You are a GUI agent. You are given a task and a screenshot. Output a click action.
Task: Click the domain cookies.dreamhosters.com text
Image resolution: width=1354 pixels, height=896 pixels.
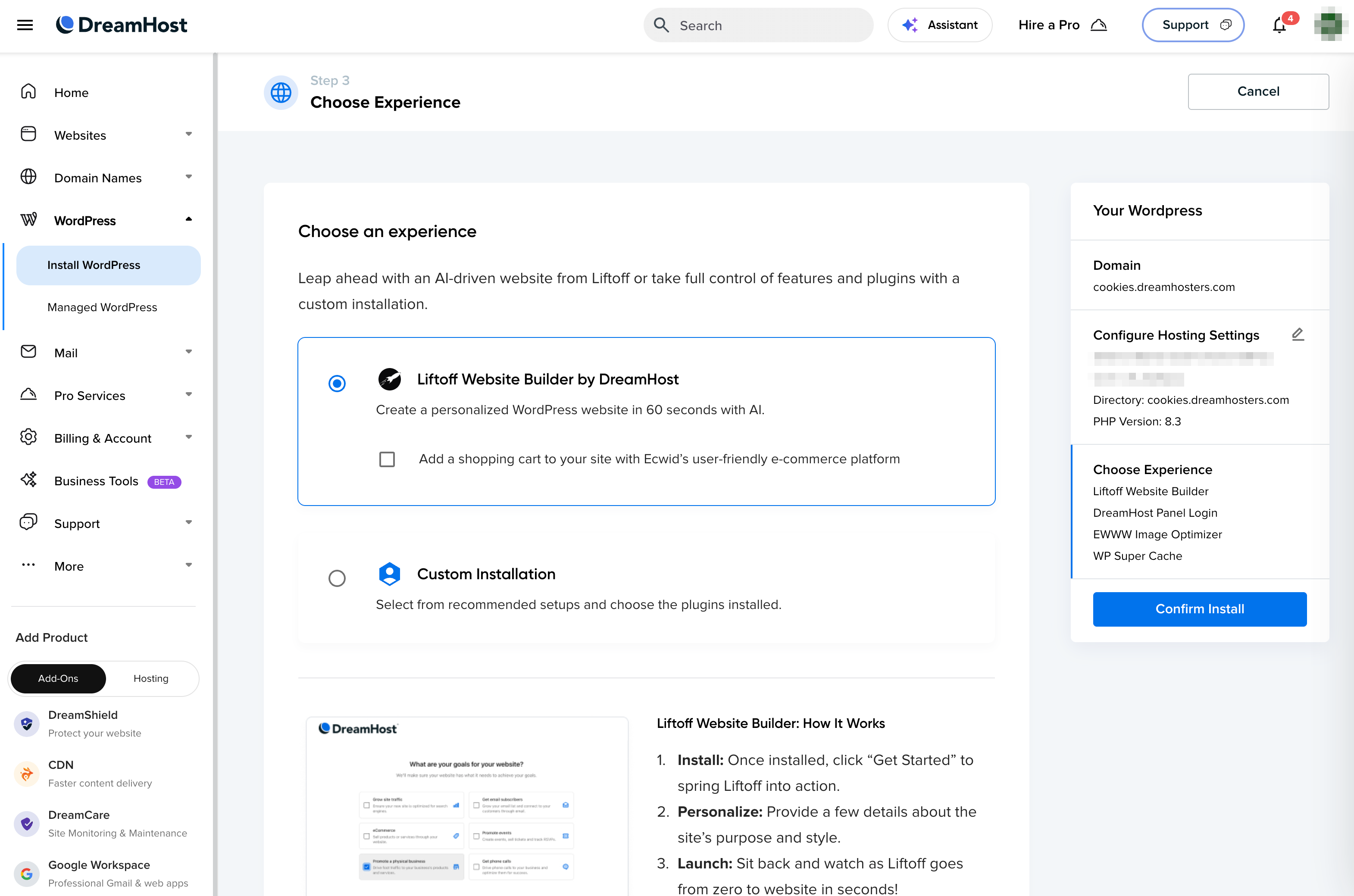pos(1163,287)
